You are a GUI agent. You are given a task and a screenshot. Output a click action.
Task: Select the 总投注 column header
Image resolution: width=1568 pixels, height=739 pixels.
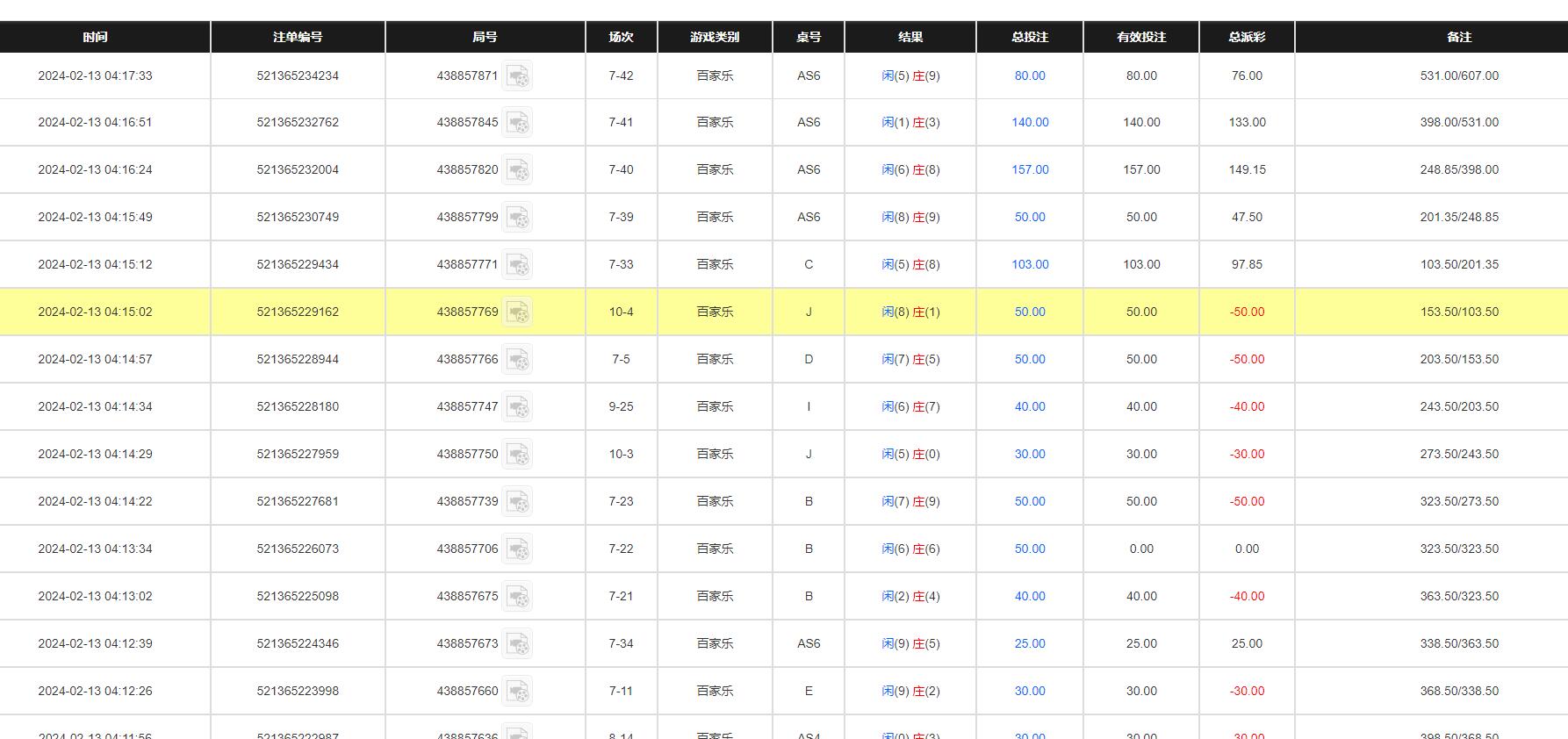[x=1030, y=37]
